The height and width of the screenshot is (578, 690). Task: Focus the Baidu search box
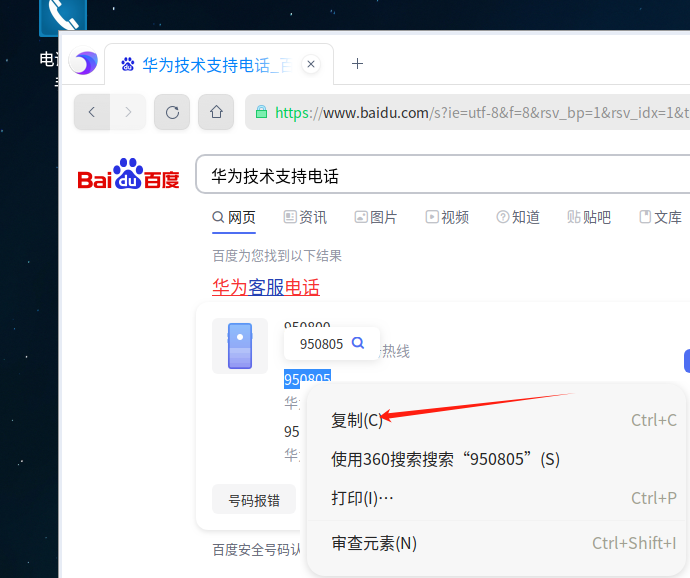pyautogui.click(x=443, y=174)
